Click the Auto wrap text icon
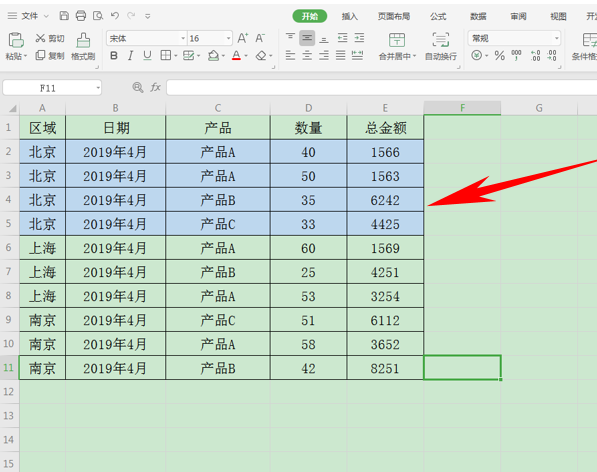The height and width of the screenshot is (472, 597). pos(441,46)
